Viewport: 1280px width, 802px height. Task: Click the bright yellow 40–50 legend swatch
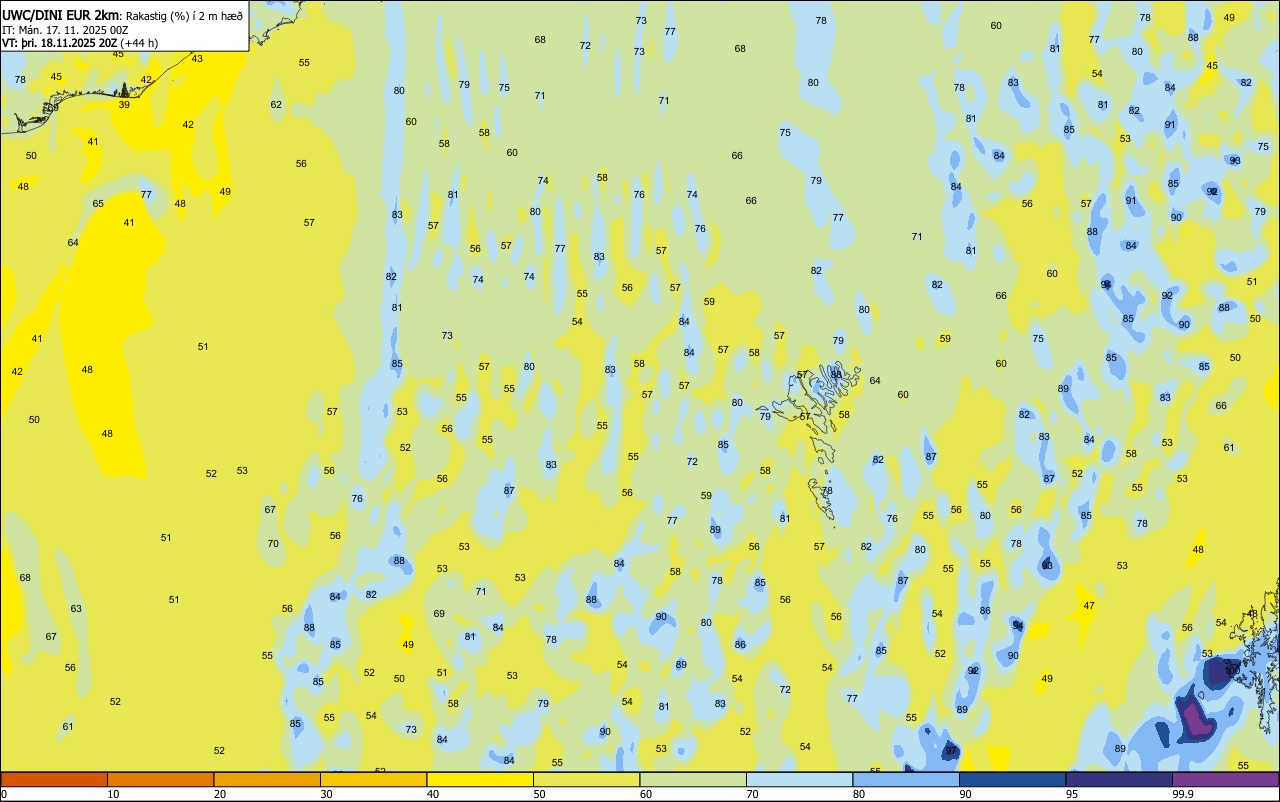pos(480,779)
